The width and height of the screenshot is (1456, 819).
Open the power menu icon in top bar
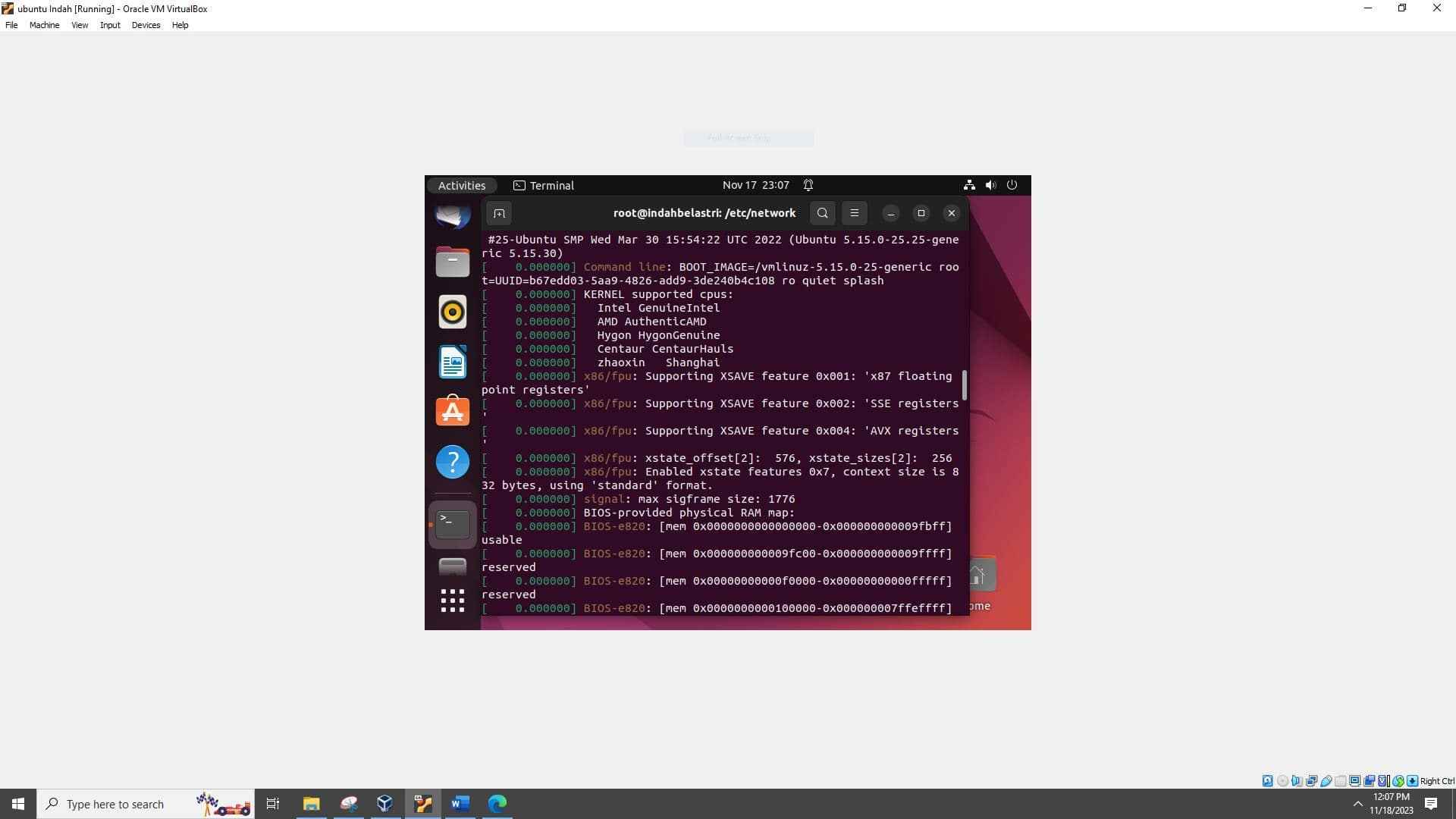tap(1012, 185)
